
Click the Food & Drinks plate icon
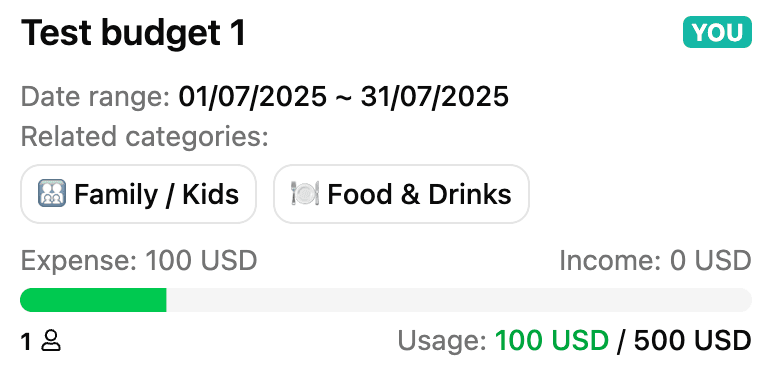tap(305, 194)
